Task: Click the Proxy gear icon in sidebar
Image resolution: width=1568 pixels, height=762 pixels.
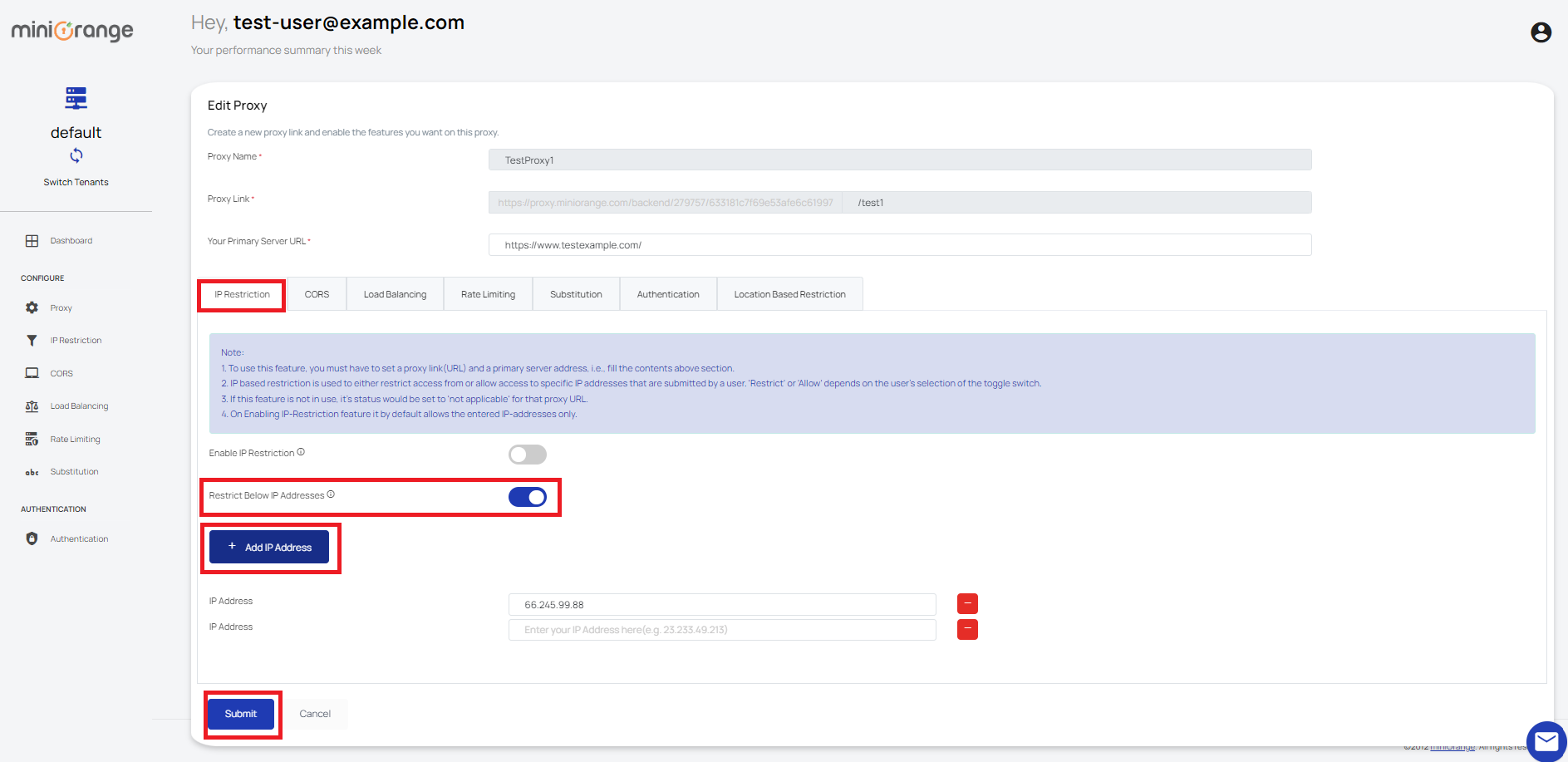Action: coord(32,307)
